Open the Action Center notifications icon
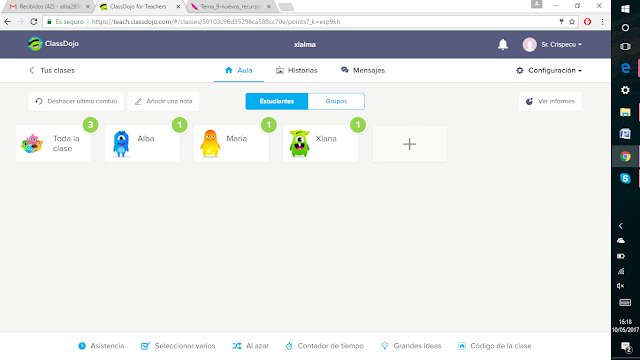 click(625, 347)
